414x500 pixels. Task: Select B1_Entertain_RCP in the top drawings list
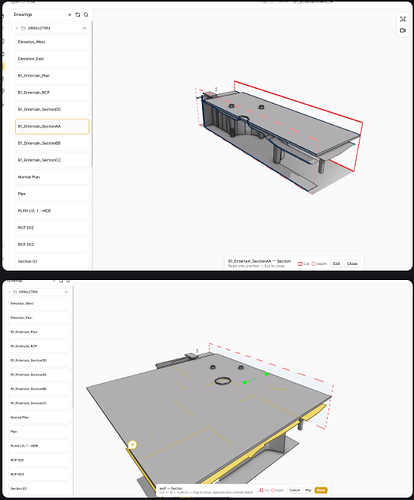click(x=52, y=93)
